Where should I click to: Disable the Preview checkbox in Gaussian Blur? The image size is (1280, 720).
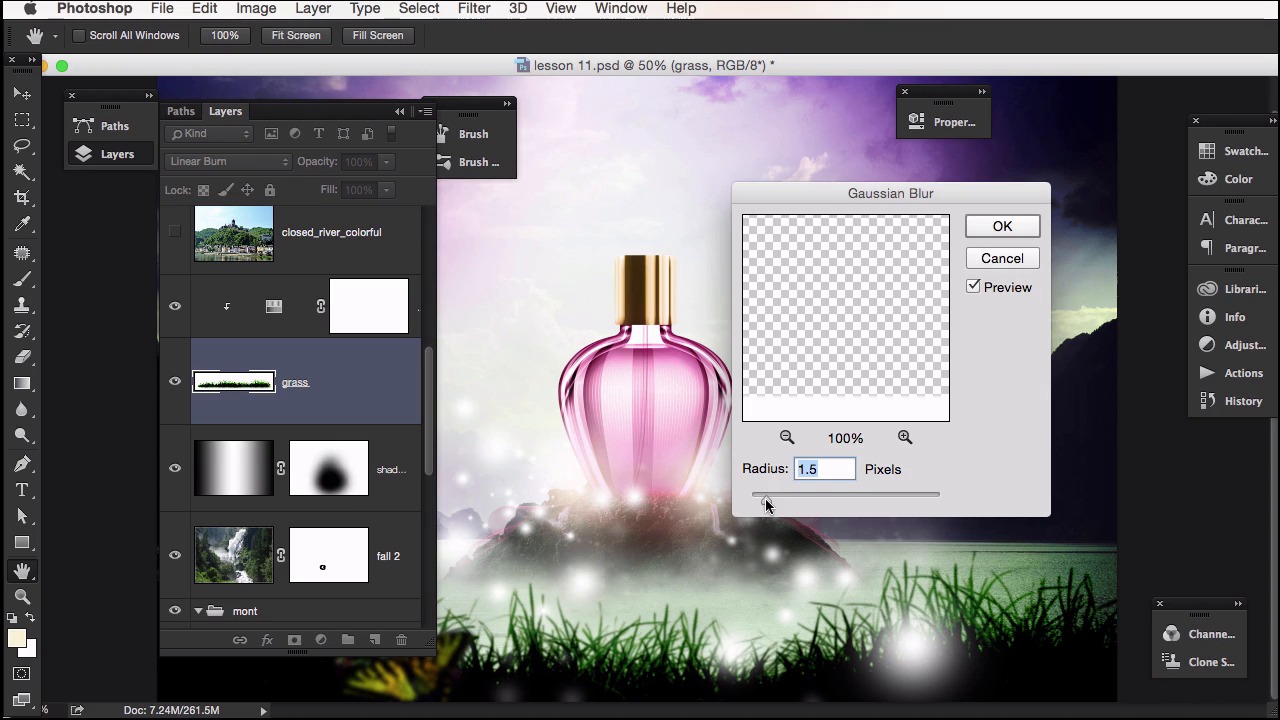pyautogui.click(x=973, y=287)
